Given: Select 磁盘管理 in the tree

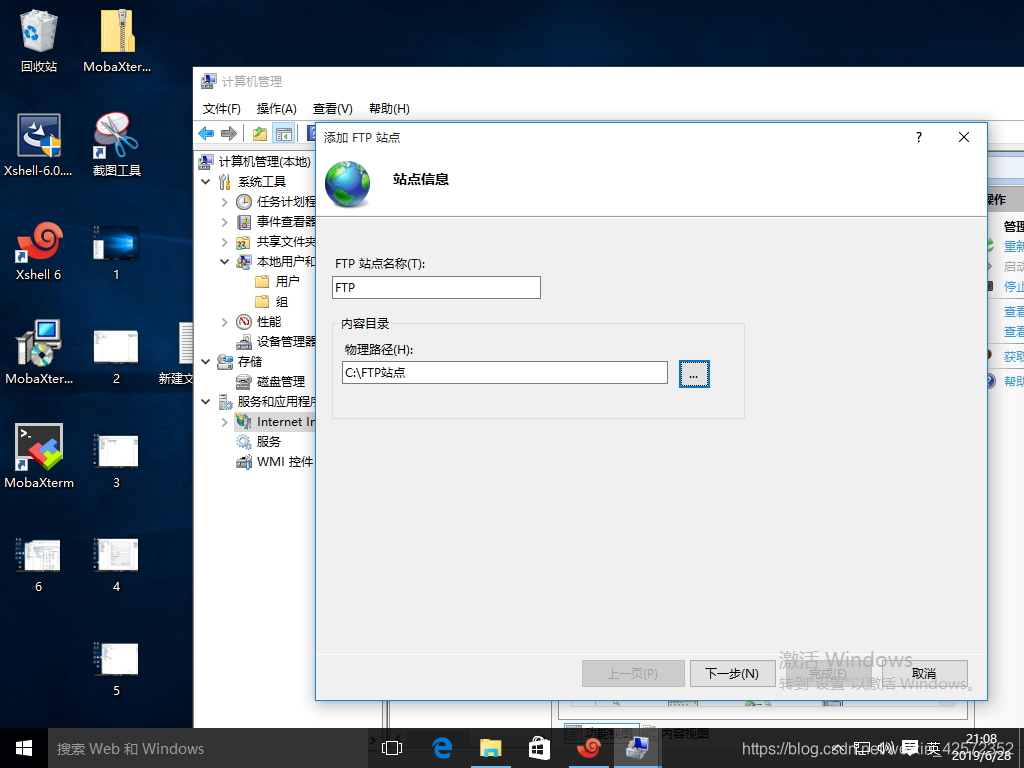Looking at the screenshot, I should [x=281, y=381].
